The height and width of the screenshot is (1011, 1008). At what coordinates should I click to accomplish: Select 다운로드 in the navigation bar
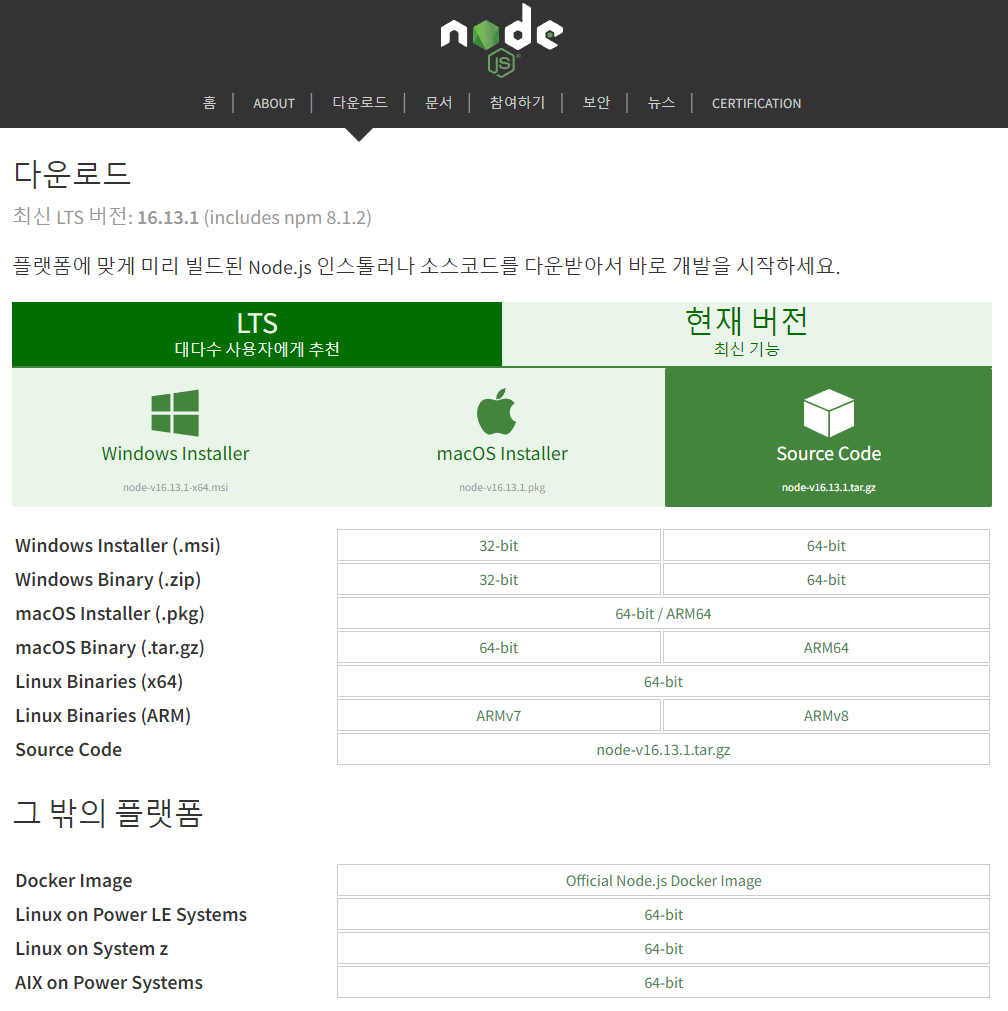tap(360, 103)
